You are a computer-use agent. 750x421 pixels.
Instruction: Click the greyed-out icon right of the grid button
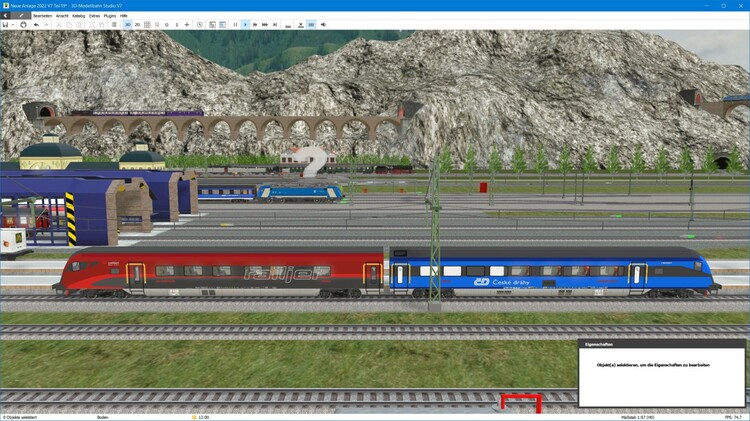click(157, 24)
